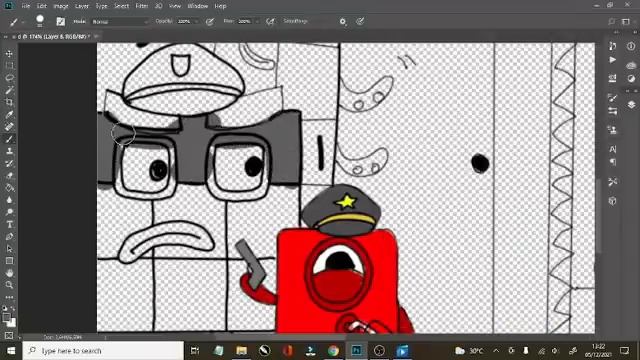The height and width of the screenshot is (360, 640).
Task: Select the Healing Brush tool
Action: [9, 127]
